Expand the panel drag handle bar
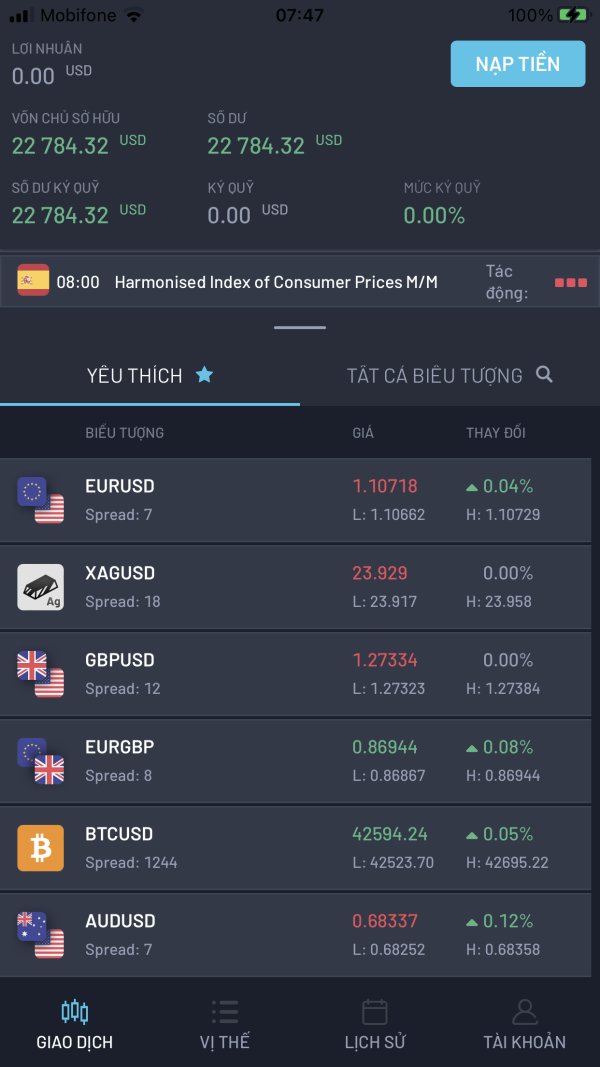 click(300, 327)
